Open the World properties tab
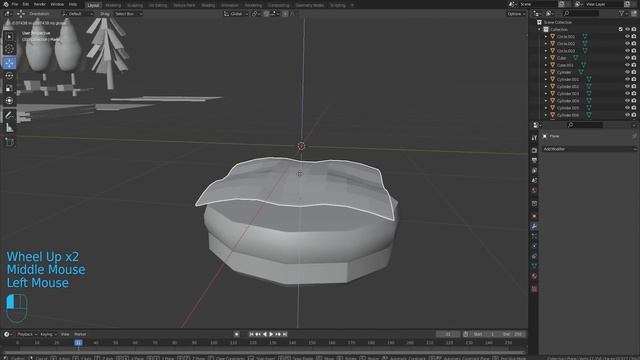 [x=534, y=190]
